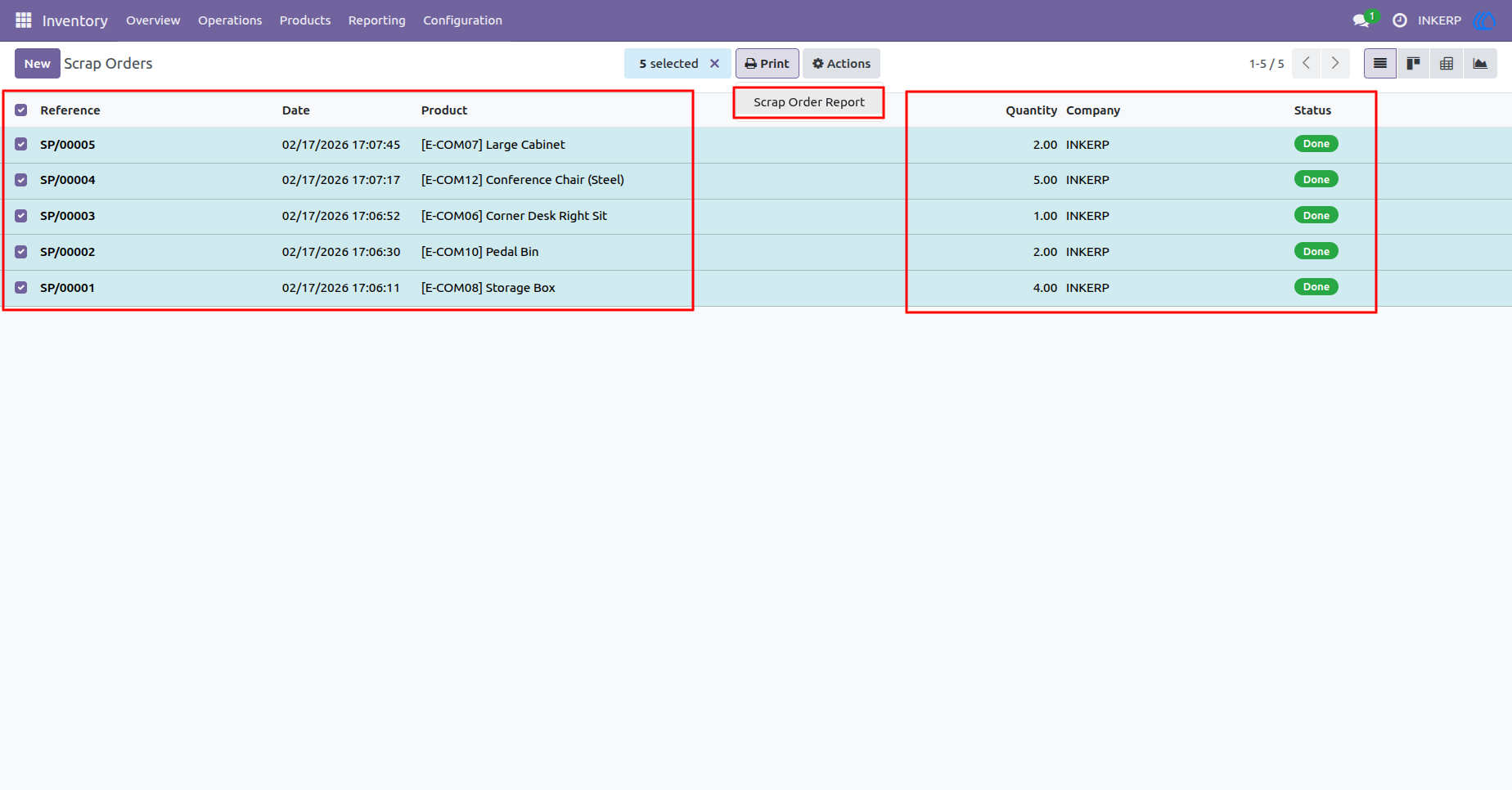Open the Actions dropdown

click(x=841, y=64)
